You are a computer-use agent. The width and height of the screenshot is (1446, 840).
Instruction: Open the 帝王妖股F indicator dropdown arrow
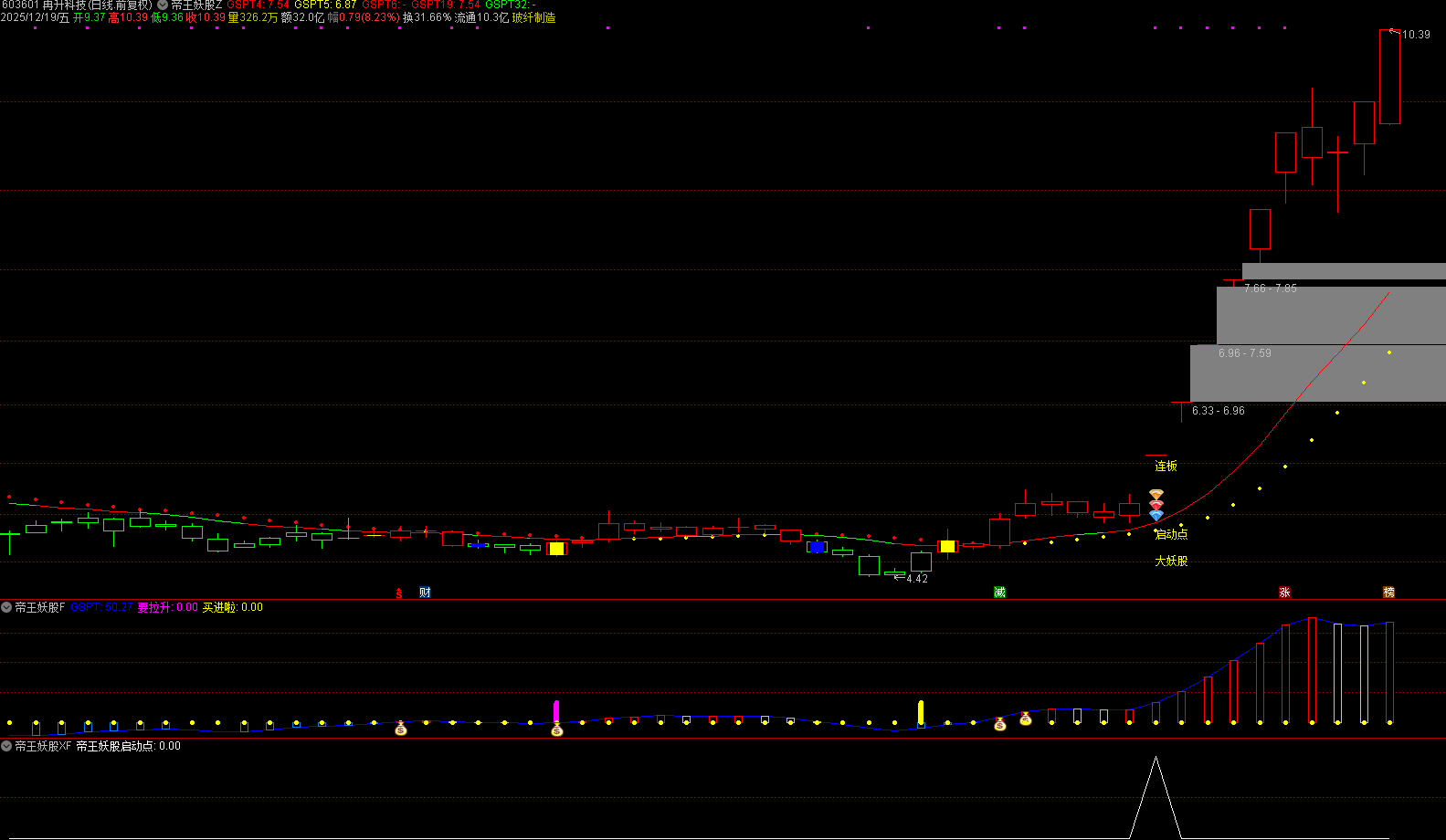tap(6, 607)
